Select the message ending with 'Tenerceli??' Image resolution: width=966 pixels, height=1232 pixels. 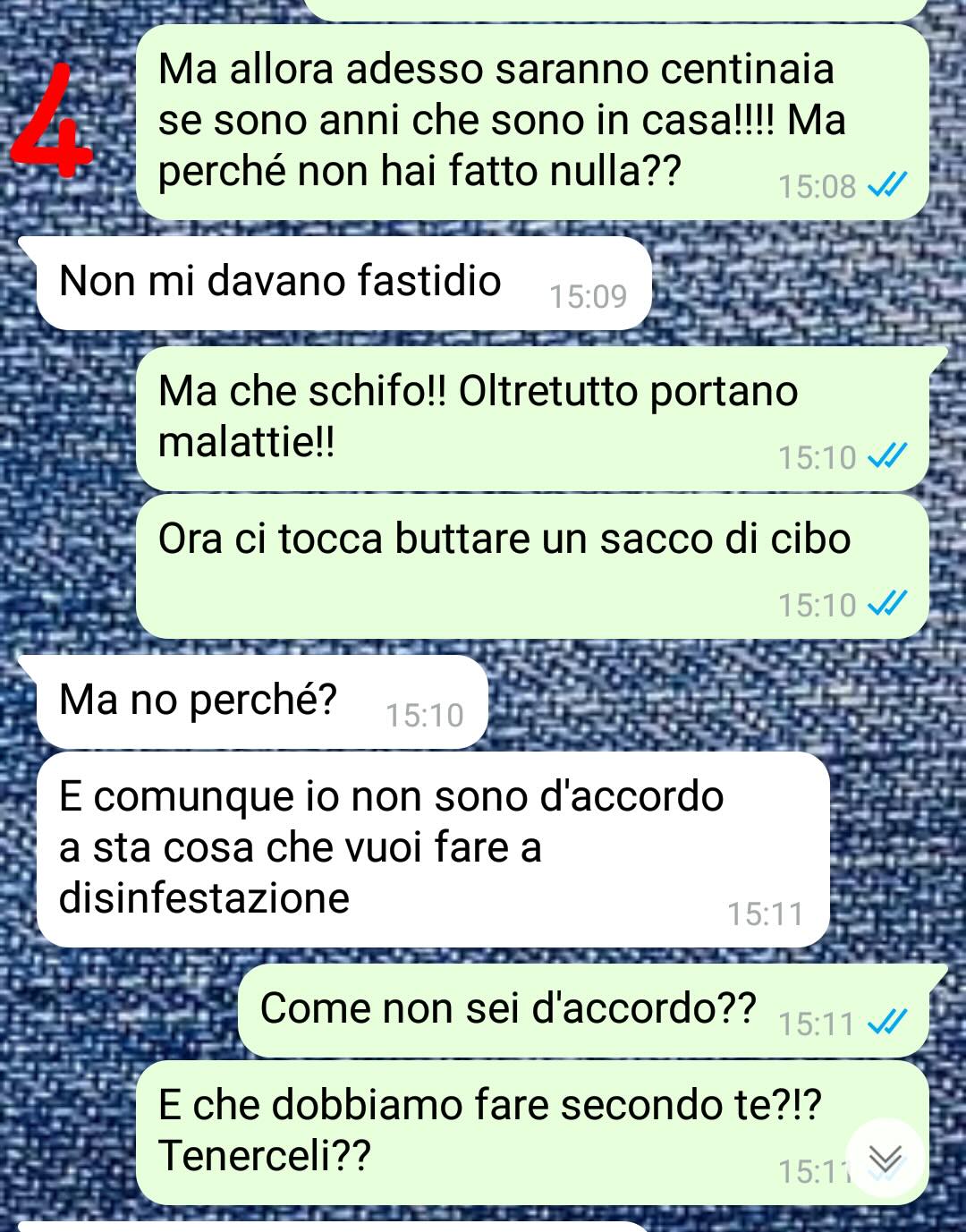point(532,1133)
